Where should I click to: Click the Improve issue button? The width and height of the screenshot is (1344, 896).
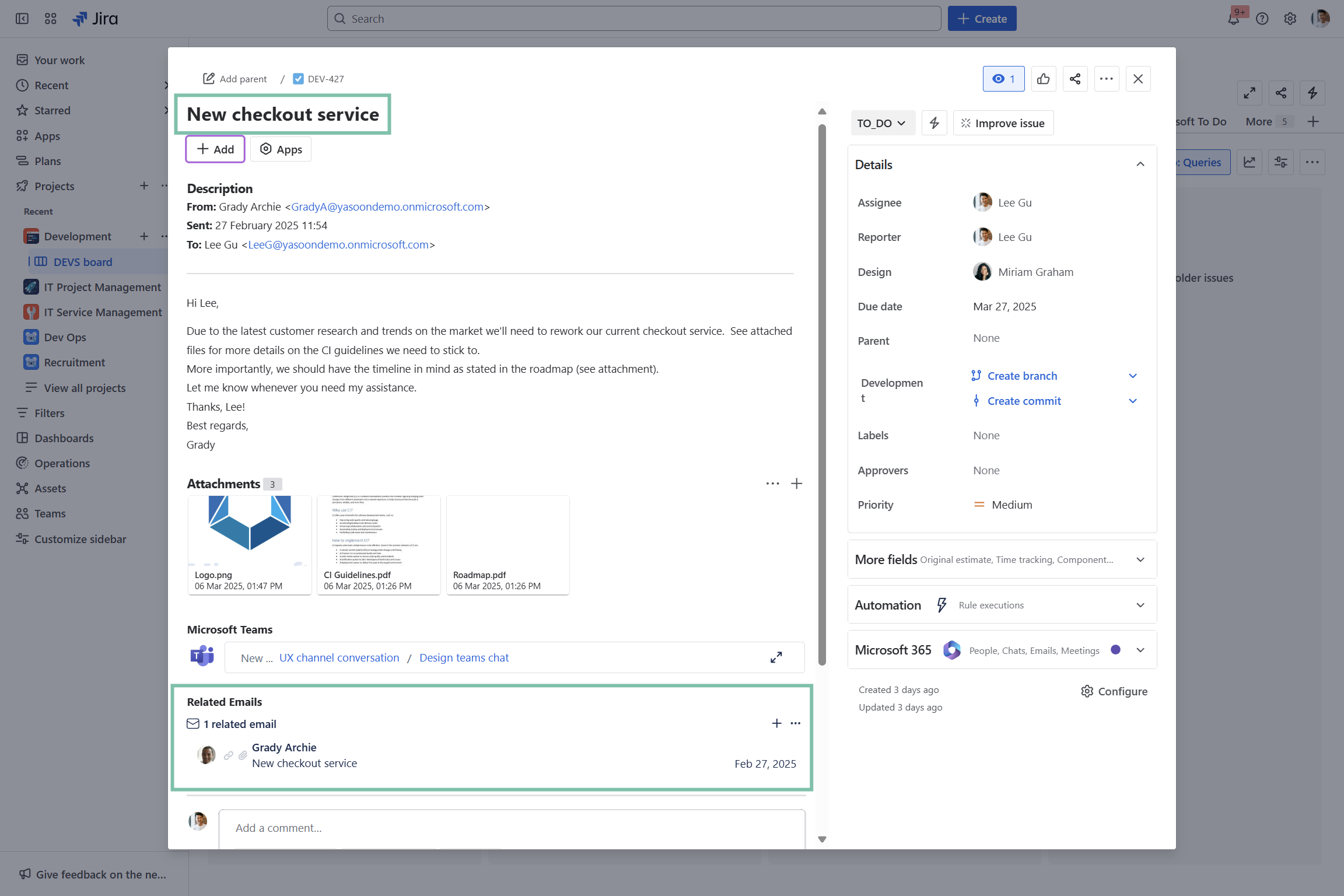(x=1003, y=123)
